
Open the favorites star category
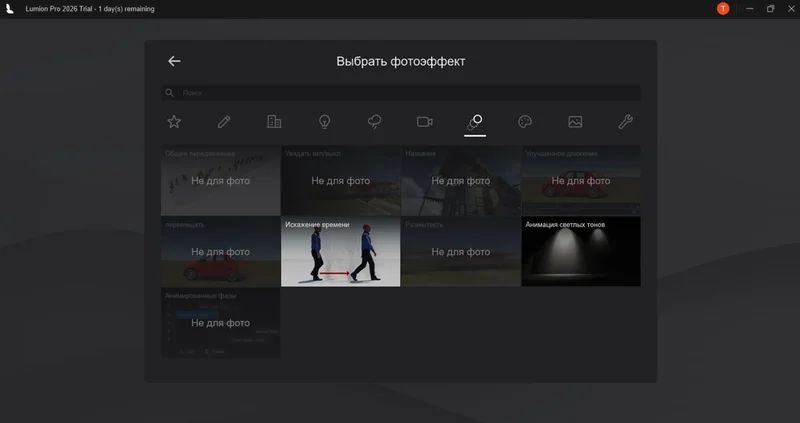174,121
